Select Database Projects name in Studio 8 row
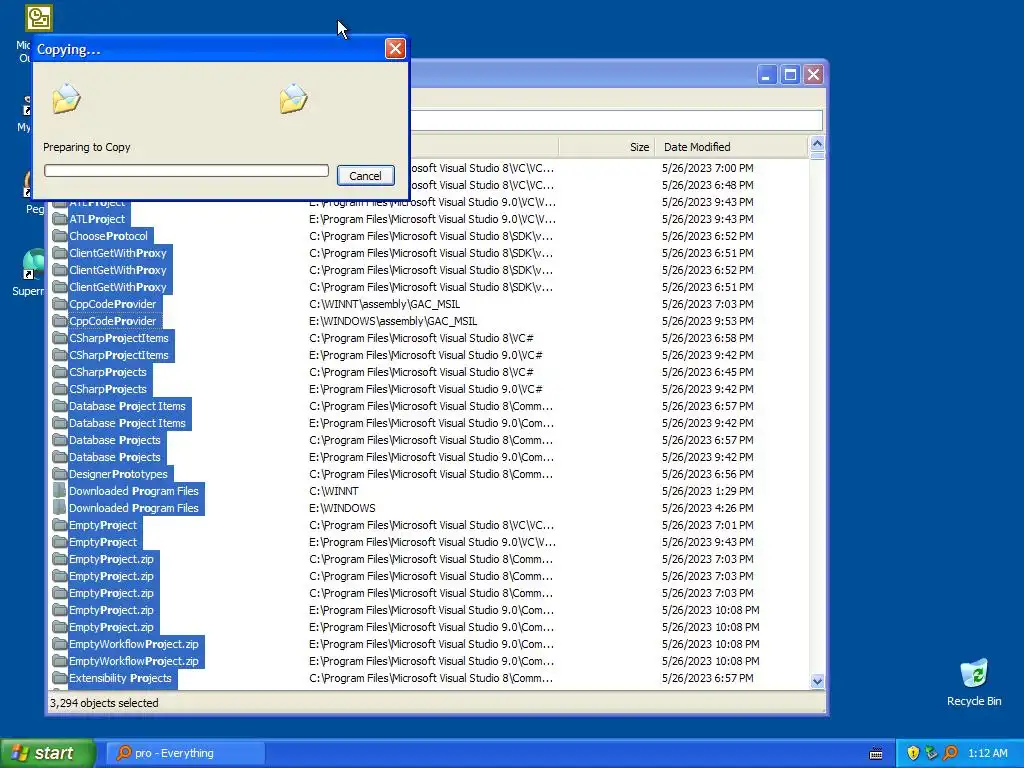1024x768 pixels. [115, 440]
